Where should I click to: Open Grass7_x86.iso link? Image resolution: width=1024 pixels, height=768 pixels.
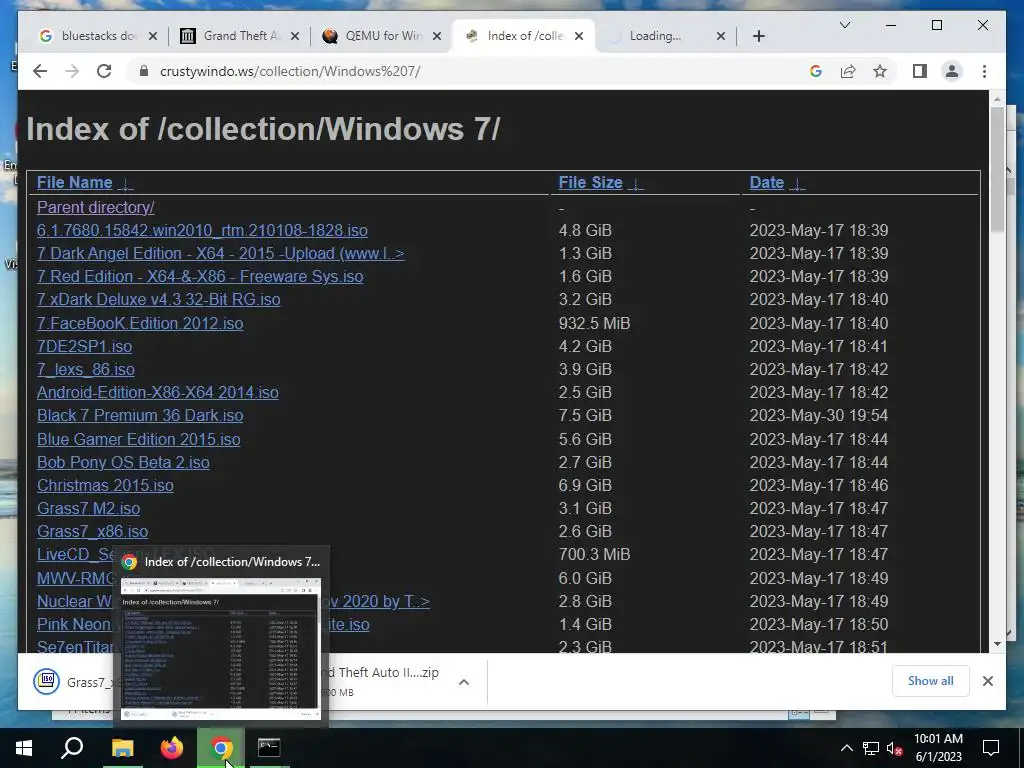[x=92, y=531]
